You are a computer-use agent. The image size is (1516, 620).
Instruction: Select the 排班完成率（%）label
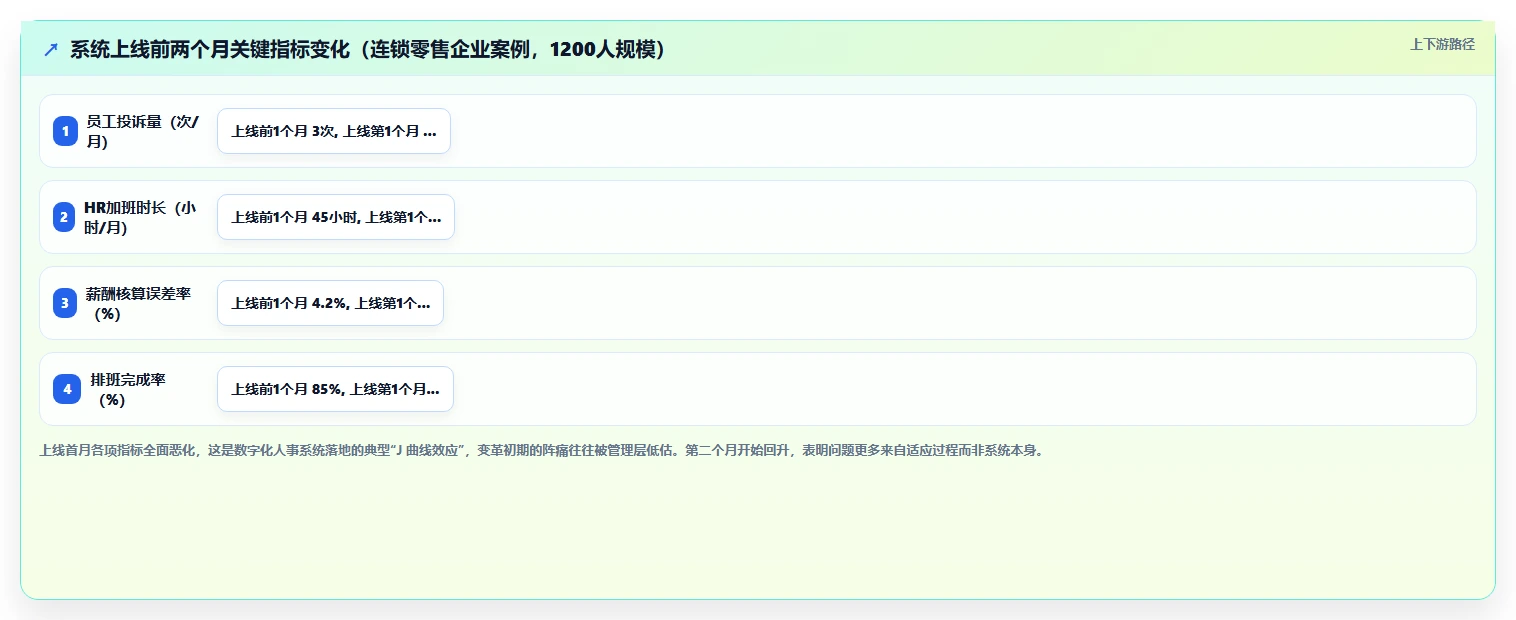[x=128, y=389]
